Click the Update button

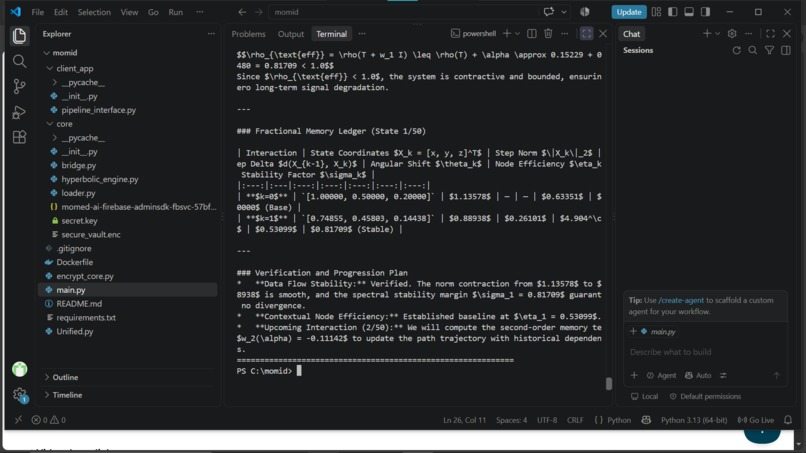click(x=629, y=12)
